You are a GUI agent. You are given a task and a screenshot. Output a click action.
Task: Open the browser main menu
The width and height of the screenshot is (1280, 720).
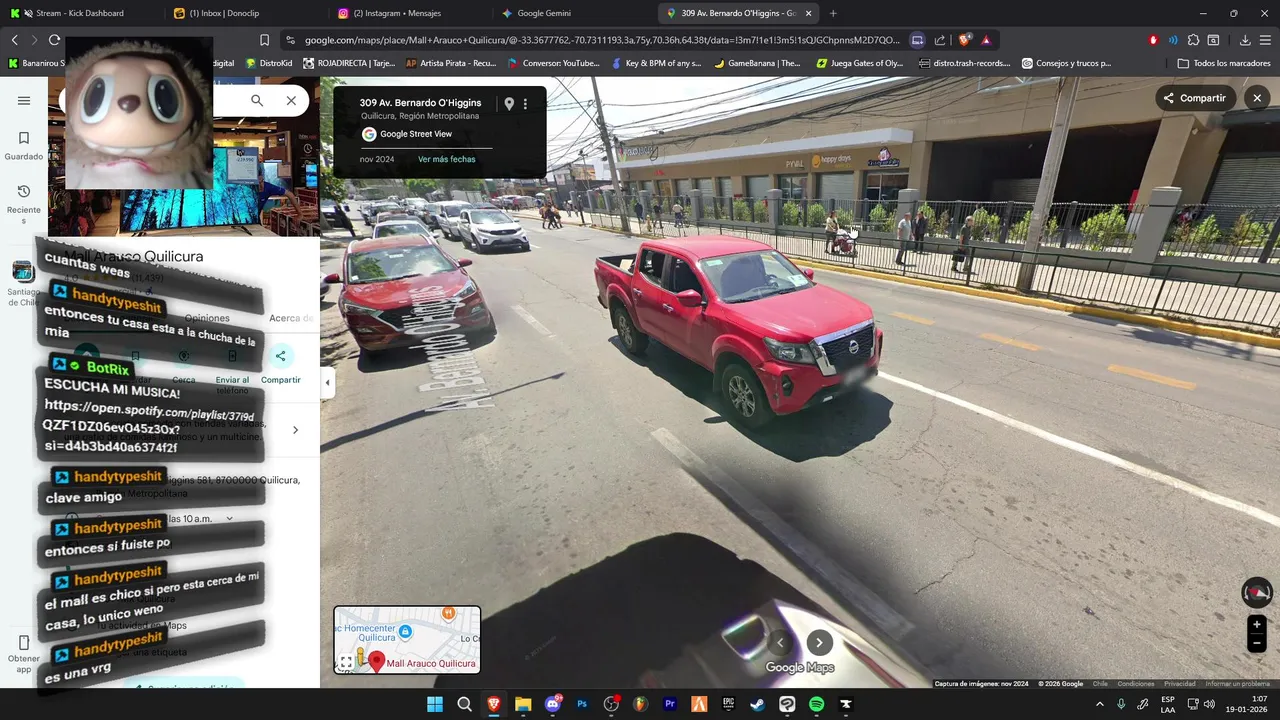point(1265,40)
